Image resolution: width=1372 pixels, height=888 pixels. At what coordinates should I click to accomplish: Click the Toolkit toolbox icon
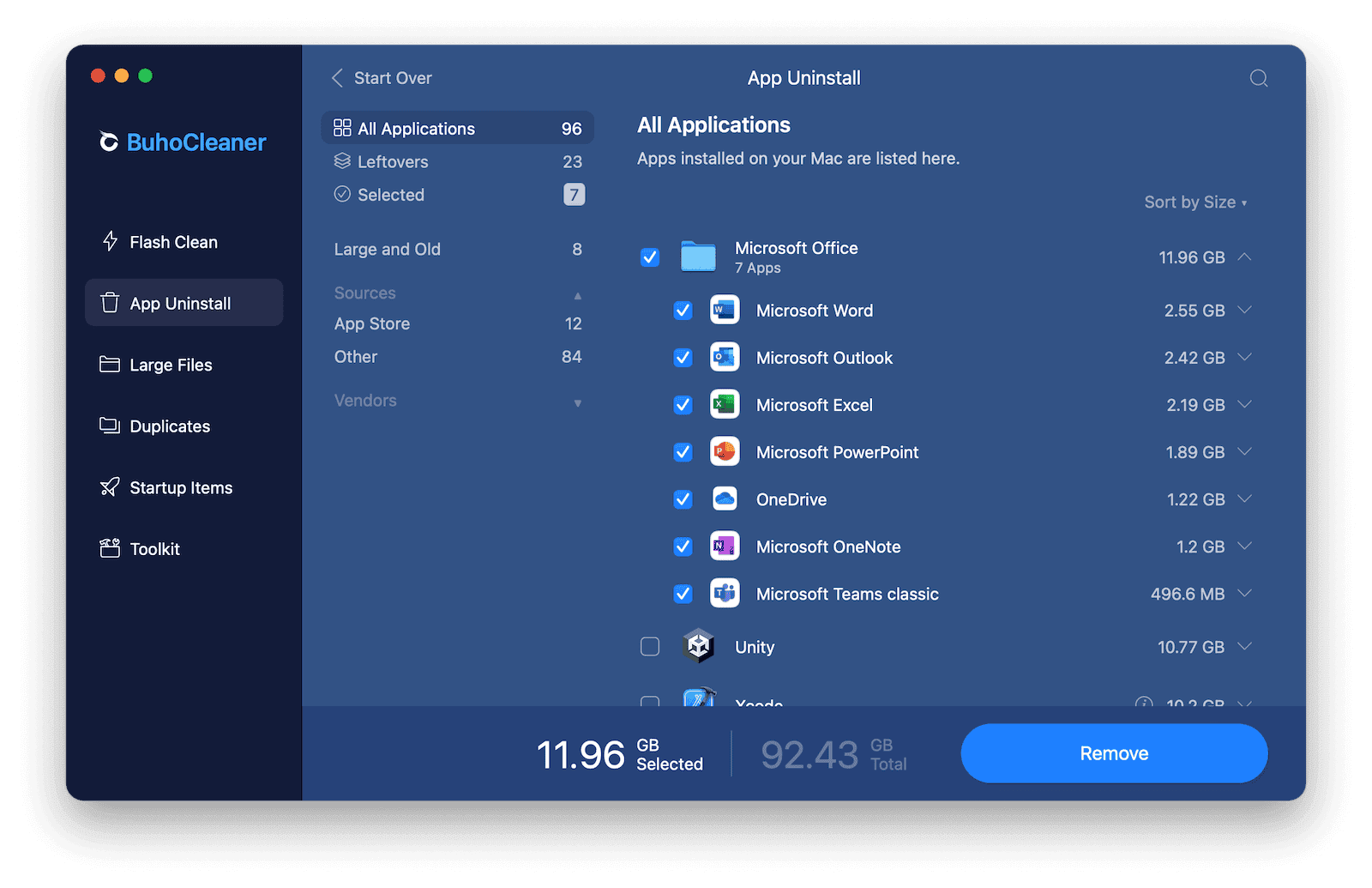(110, 548)
